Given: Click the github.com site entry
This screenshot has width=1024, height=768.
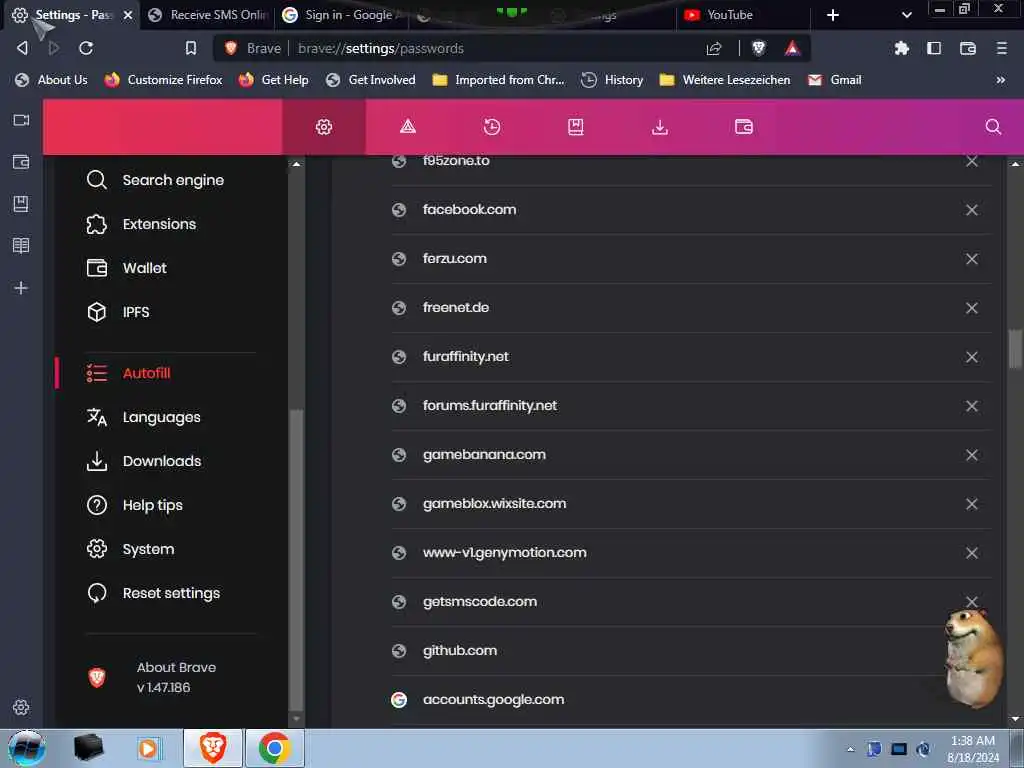Looking at the screenshot, I should click(x=460, y=650).
